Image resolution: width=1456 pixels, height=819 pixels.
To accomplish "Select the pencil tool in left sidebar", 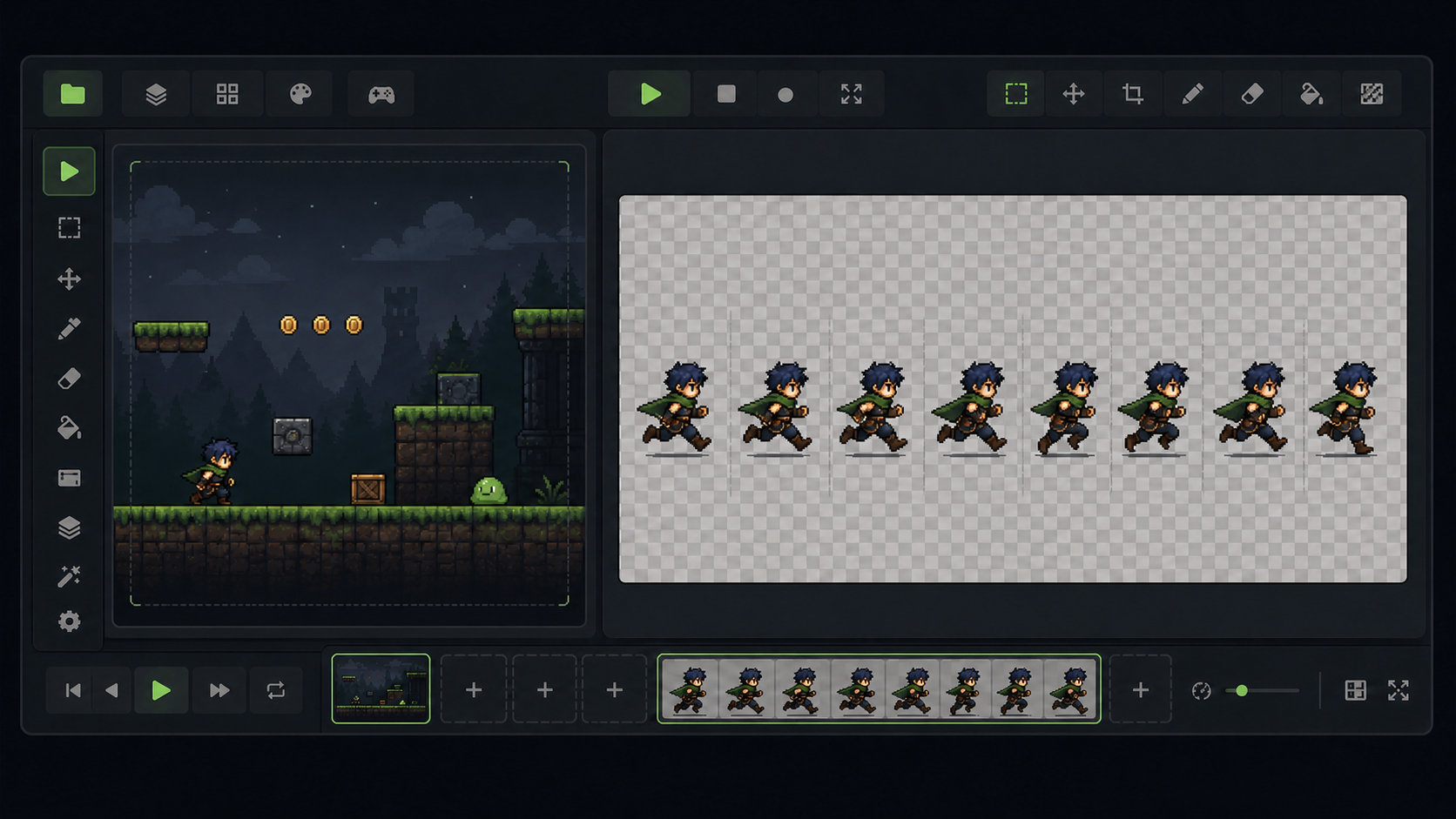I will pyautogui.click(x=69, y=328).
